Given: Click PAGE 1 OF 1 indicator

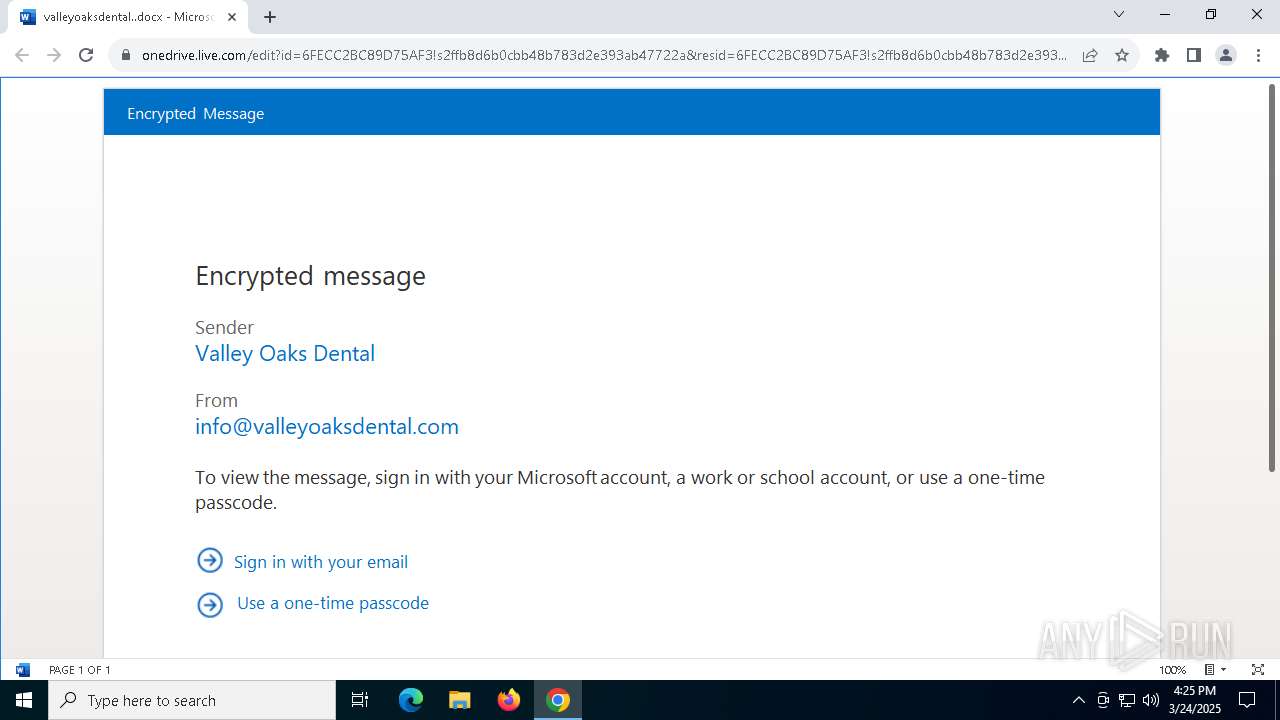Looking at the screenshot, I should pos(80,670).
